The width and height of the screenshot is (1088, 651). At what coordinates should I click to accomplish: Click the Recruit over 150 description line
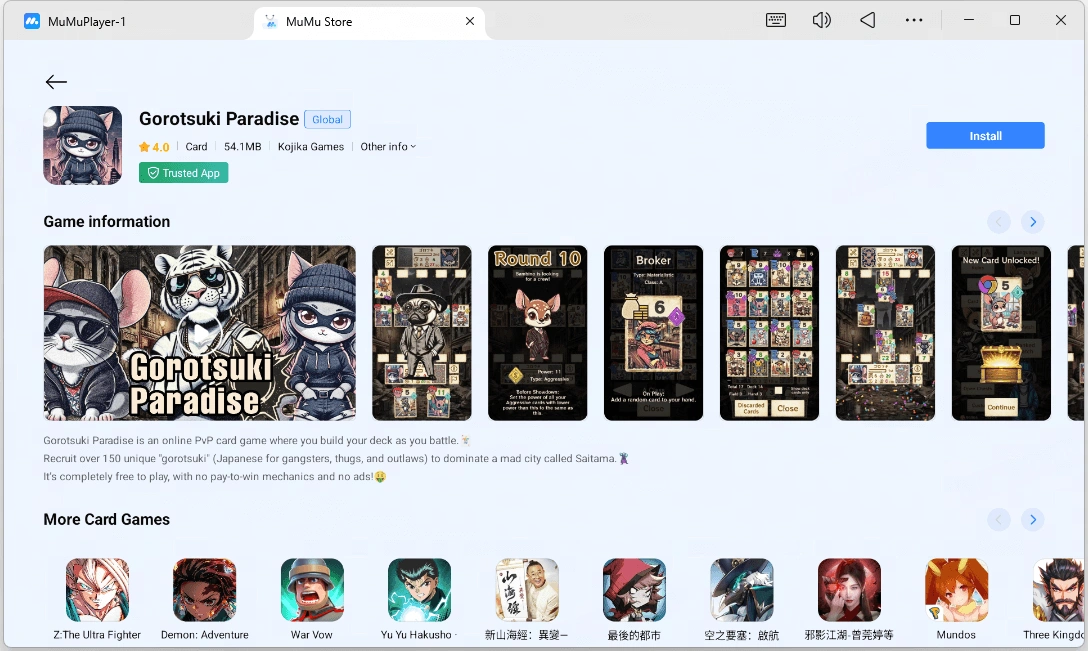click(336, 458)
